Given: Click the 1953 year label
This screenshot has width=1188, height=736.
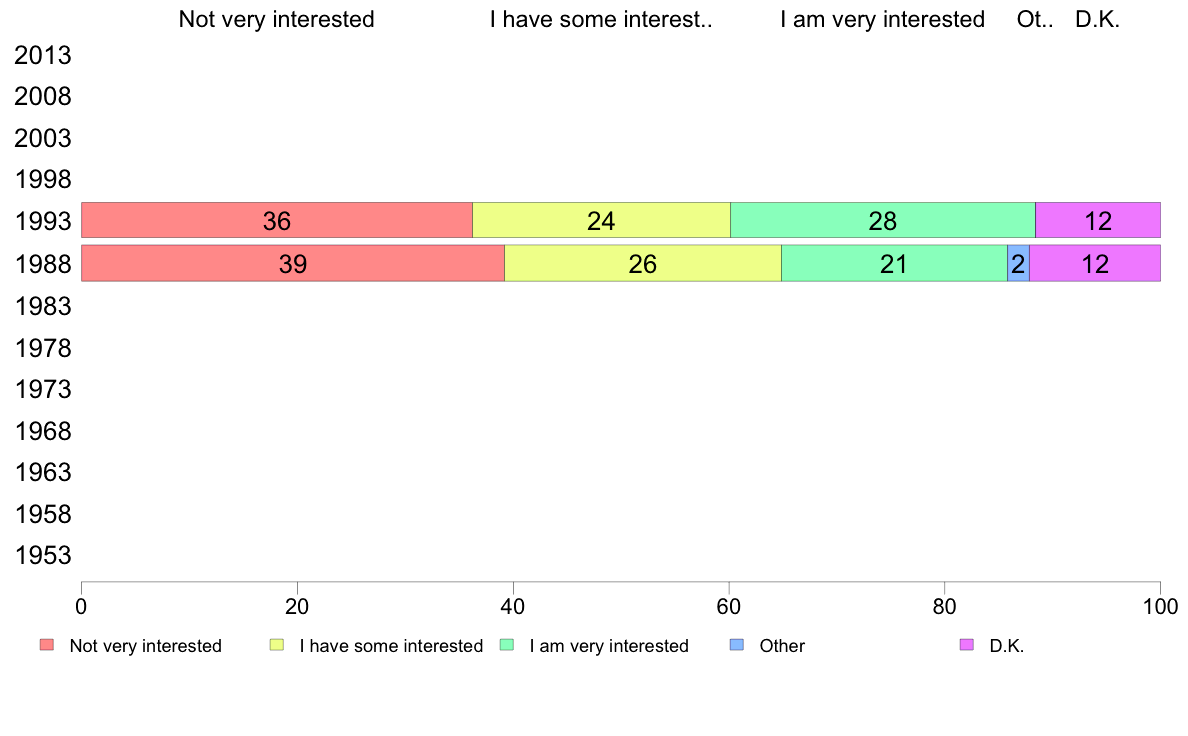Looking at the screenshot, I should pyautogui.click(x=43, y=556).
